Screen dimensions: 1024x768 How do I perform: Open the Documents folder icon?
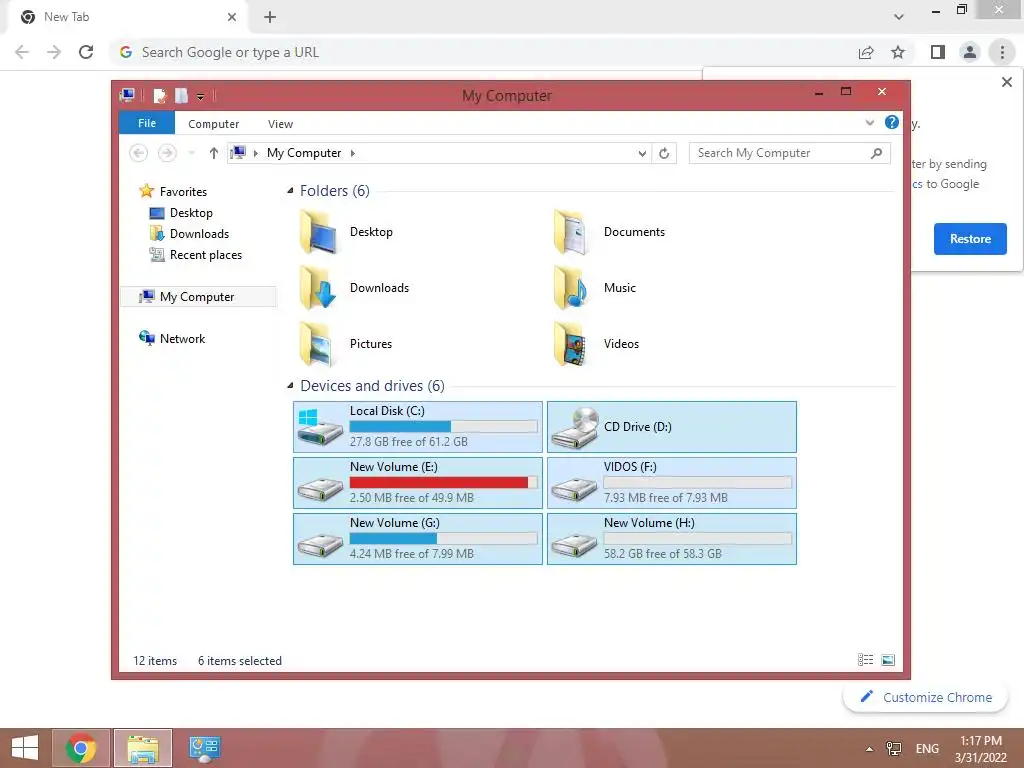[x=571, y=232]
